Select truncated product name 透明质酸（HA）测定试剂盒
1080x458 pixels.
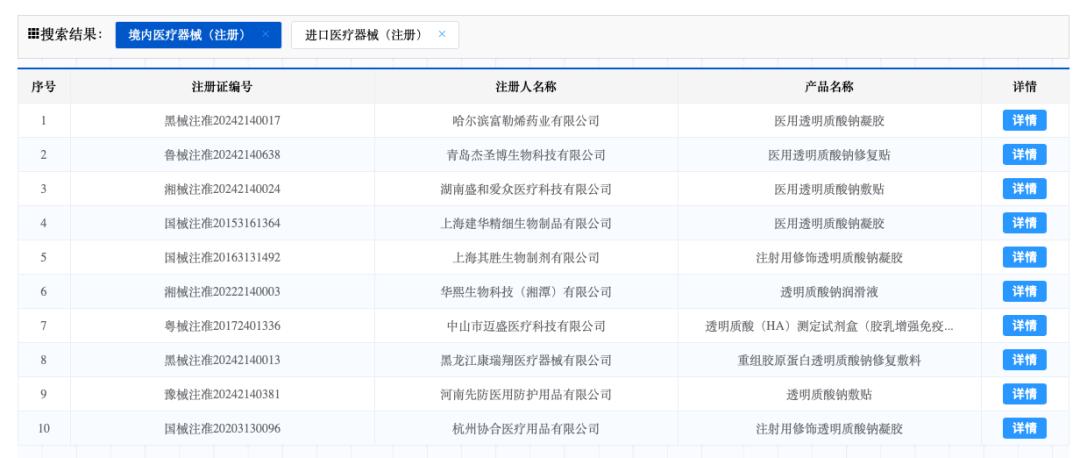(829, 326)
